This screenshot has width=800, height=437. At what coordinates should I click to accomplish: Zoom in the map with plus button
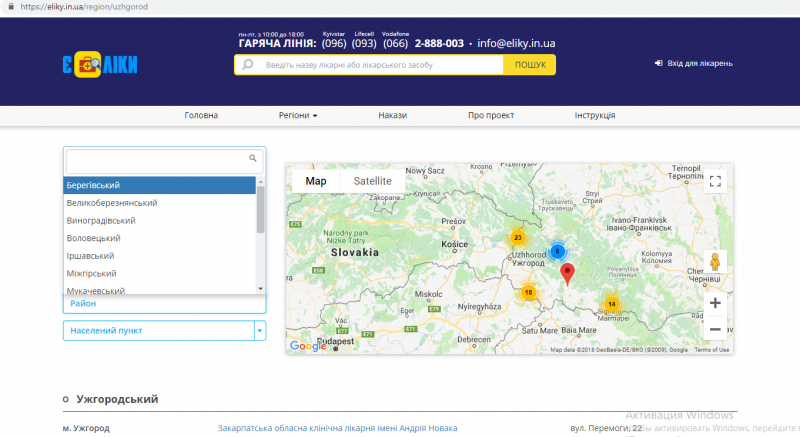pyautogui.click(x=714, y=303)
